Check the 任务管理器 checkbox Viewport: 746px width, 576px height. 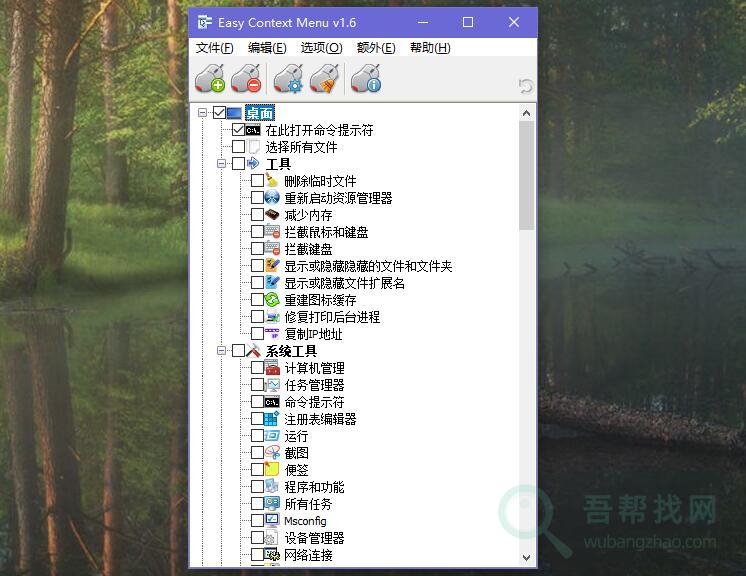[x=258, y=385]
